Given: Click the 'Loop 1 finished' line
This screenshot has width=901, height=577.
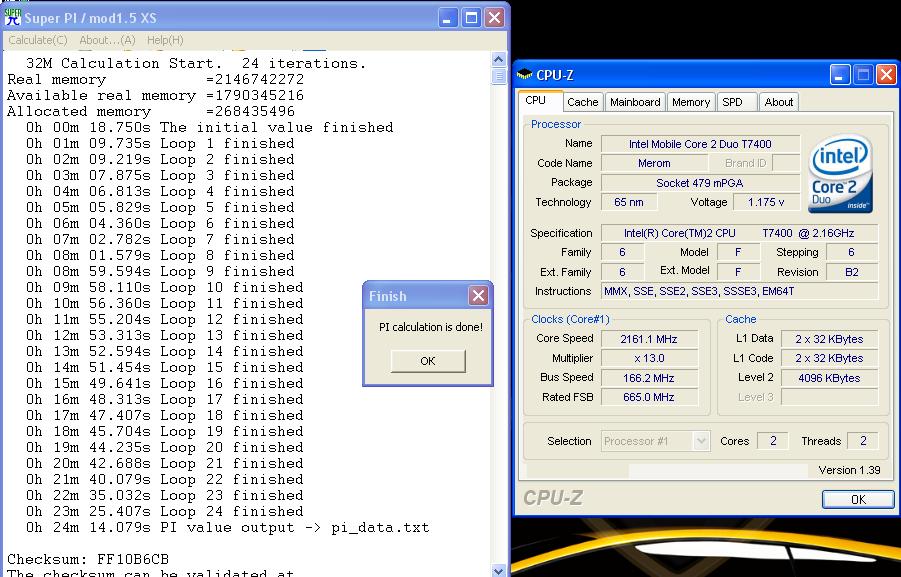Looking at the screenshot, I should click(160, 144).
